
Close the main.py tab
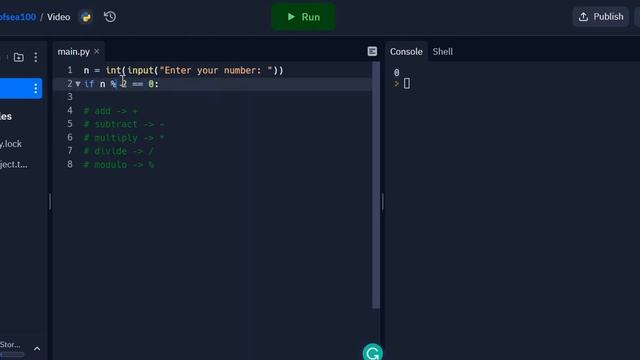point(97,51)
